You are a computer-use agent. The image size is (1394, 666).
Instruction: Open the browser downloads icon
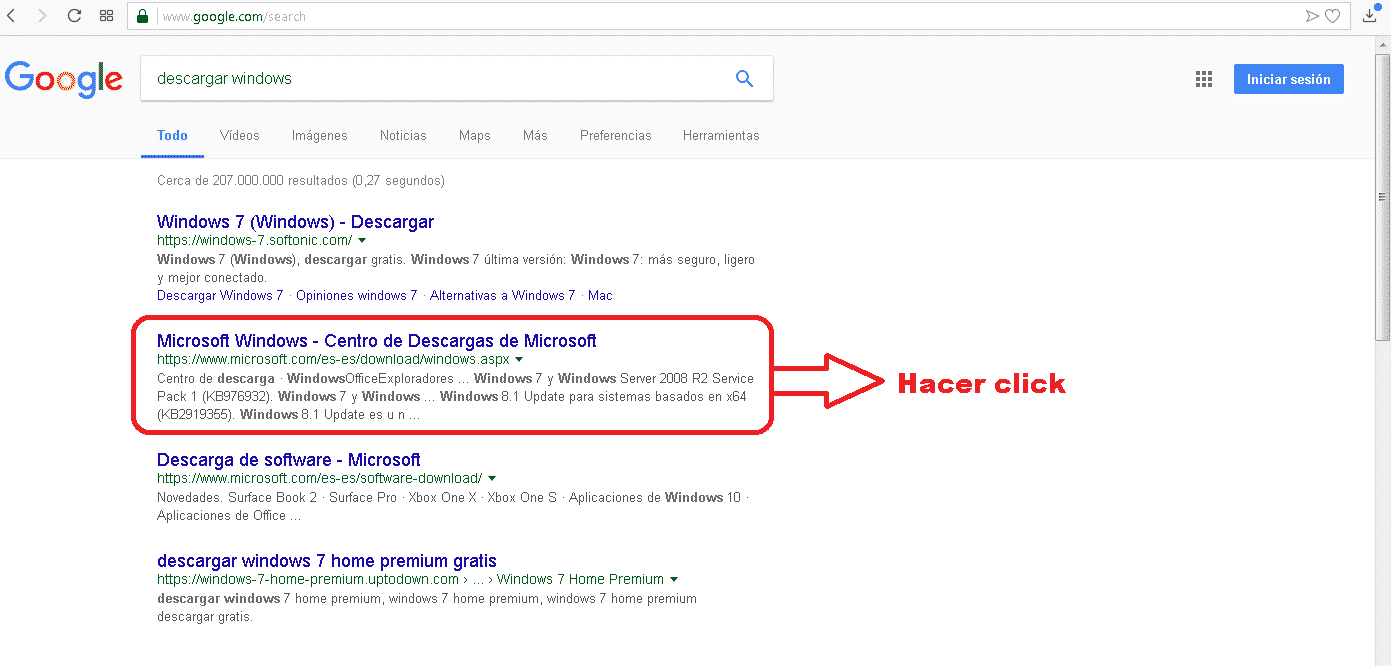coord(1370,15)
